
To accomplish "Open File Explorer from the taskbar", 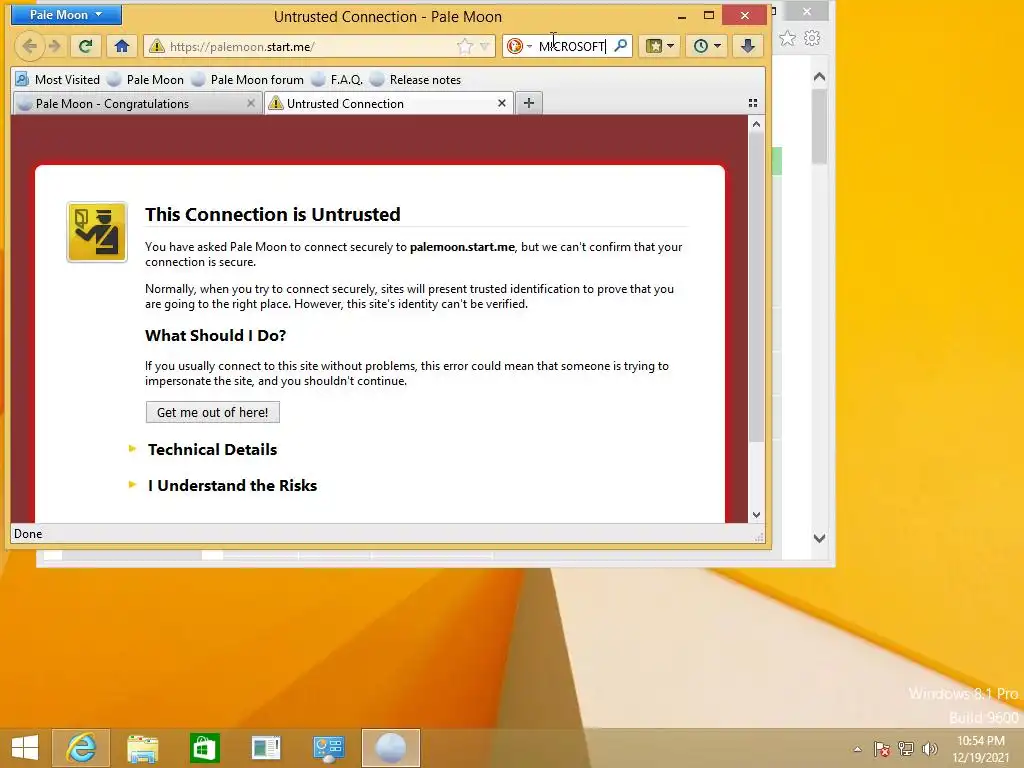I will [142, 748].
